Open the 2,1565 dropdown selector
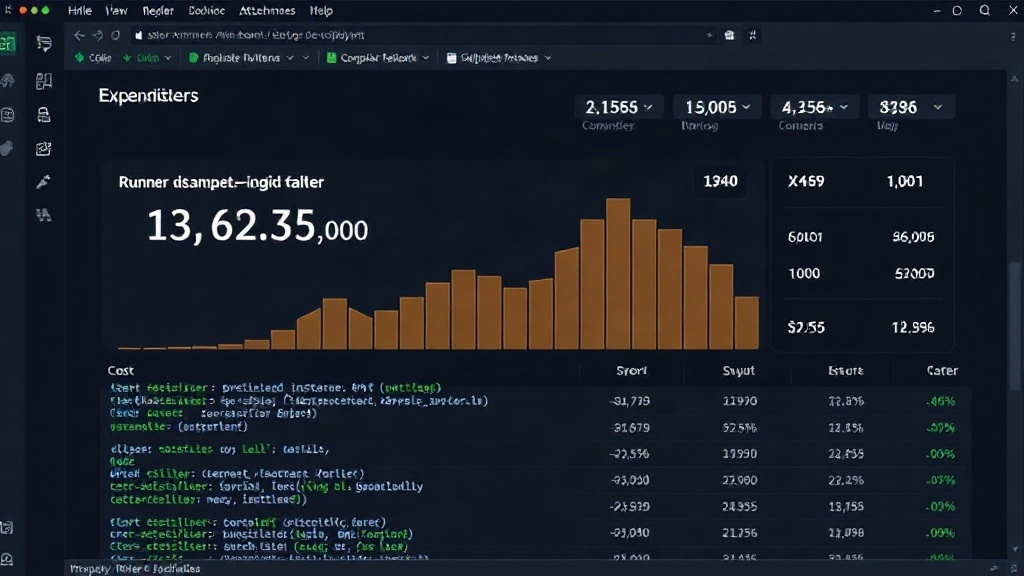Image resolution: width=1024 pixels, height=576 pixels. 618,107
